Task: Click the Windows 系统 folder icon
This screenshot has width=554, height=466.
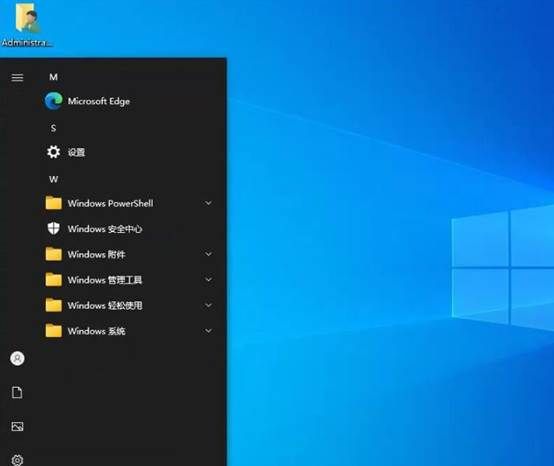Action: click(54, 331)
